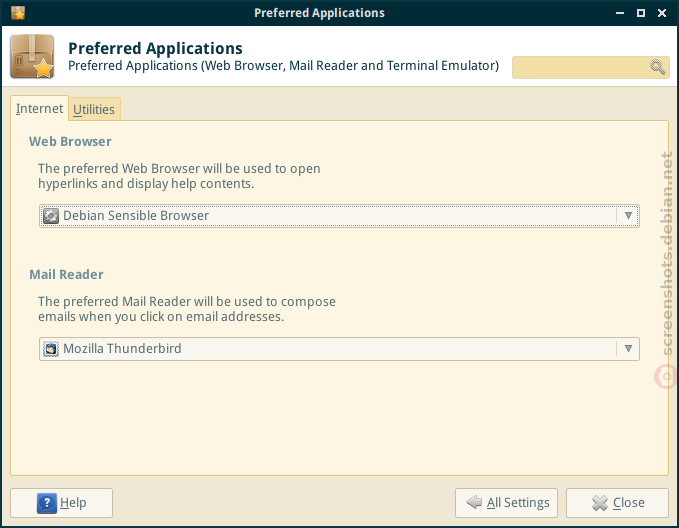Screen dimensions: 679x528
Task: Click the All Settings back arrow icon
Action: [x=474, y=502]
